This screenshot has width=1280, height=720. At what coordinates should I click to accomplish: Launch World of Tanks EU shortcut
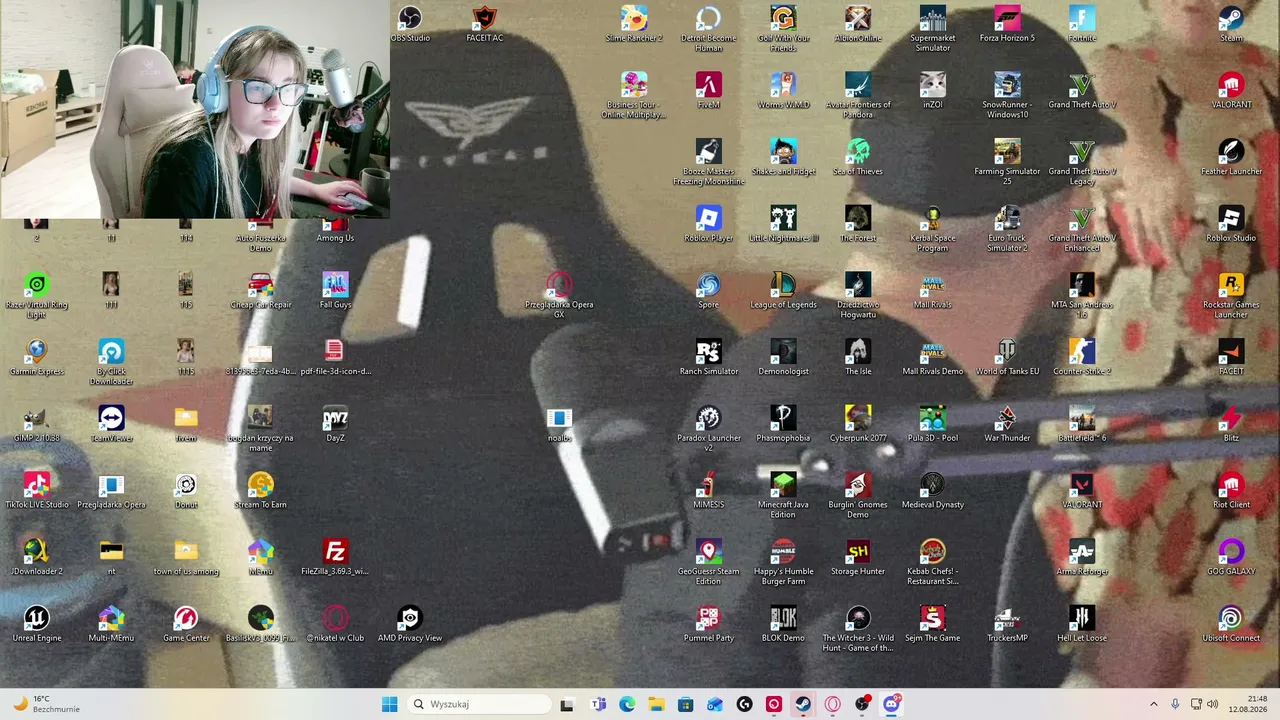click(x=1007, y=357)
